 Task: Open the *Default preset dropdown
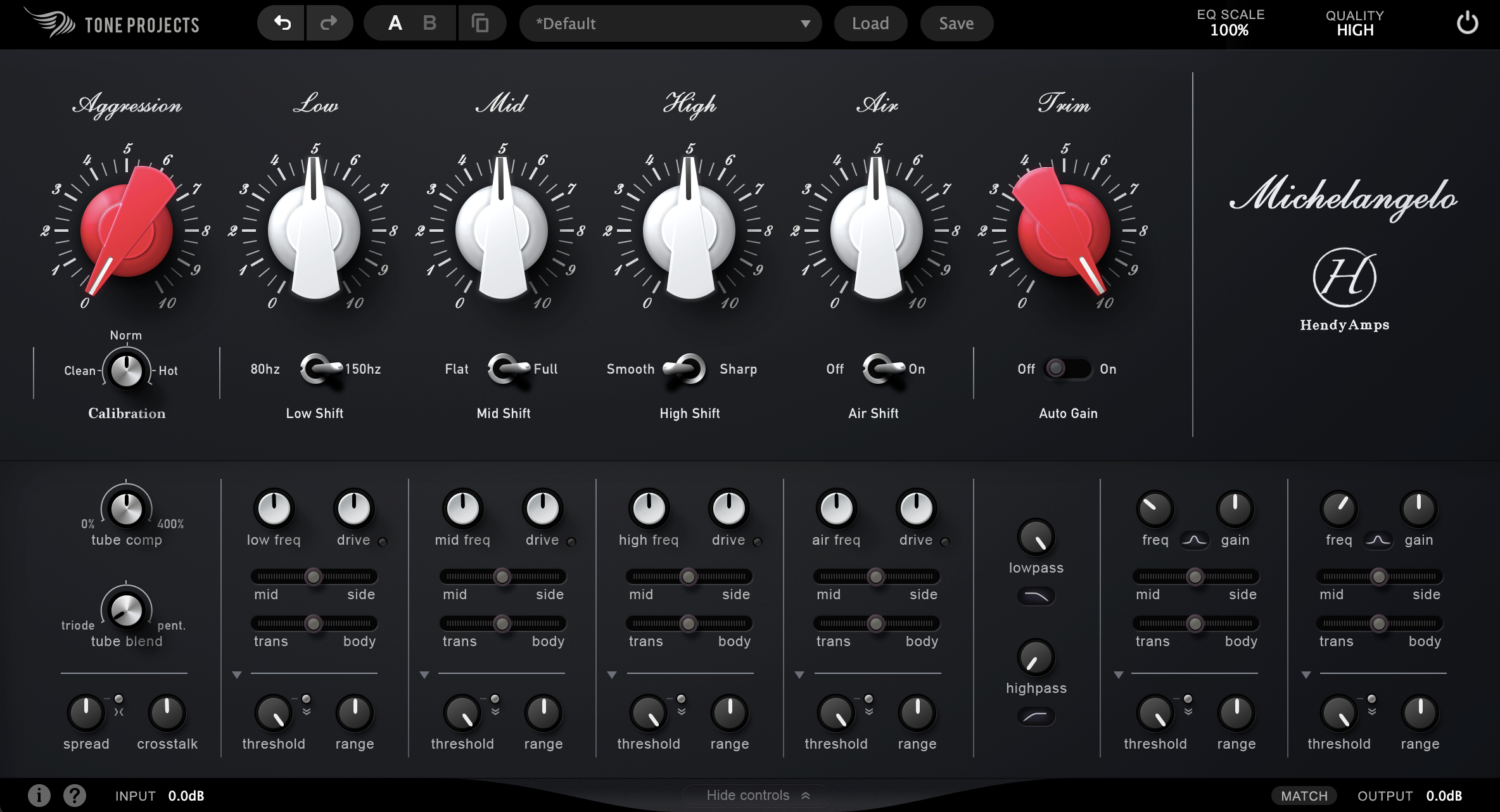pyautogui.click(x=670, y=23)
